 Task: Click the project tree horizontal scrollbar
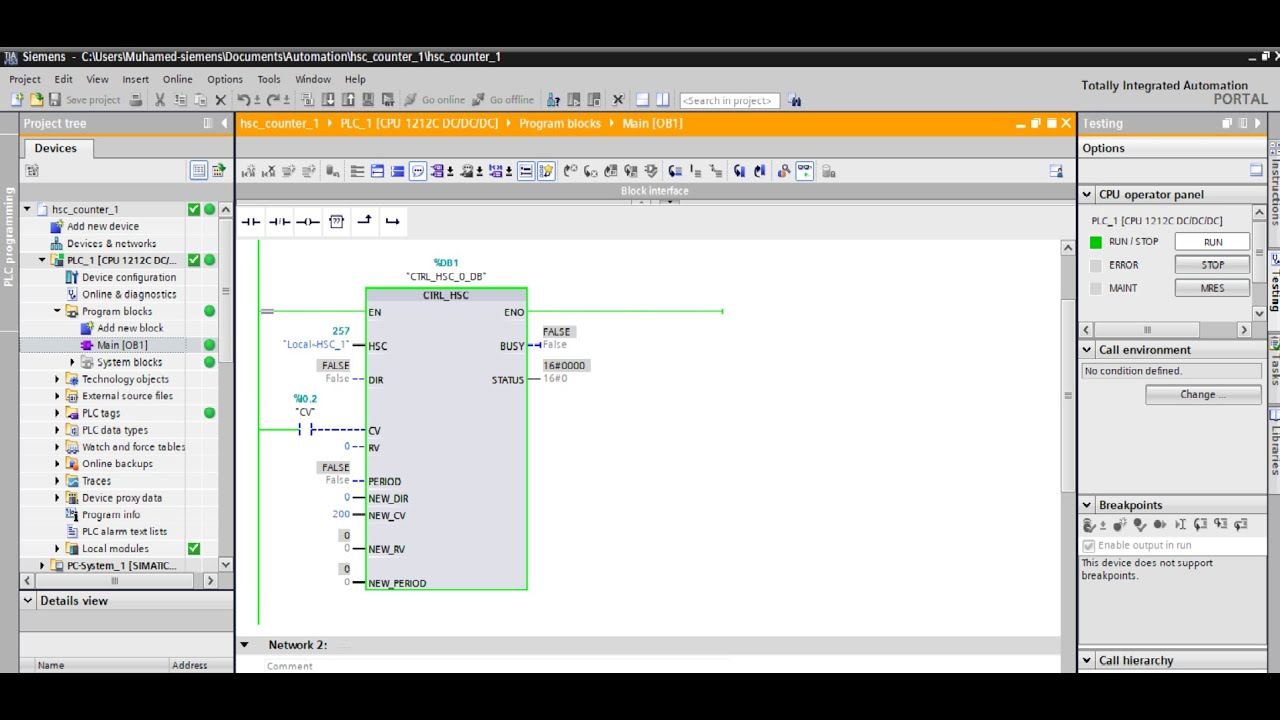[114, 580]
